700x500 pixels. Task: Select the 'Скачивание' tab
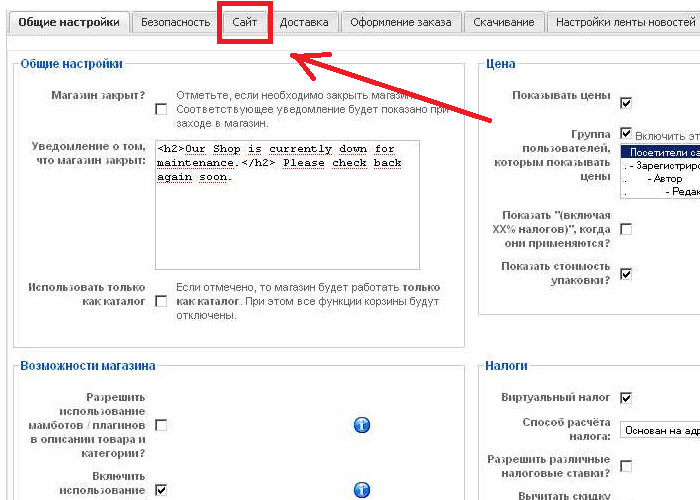(506, 21)
